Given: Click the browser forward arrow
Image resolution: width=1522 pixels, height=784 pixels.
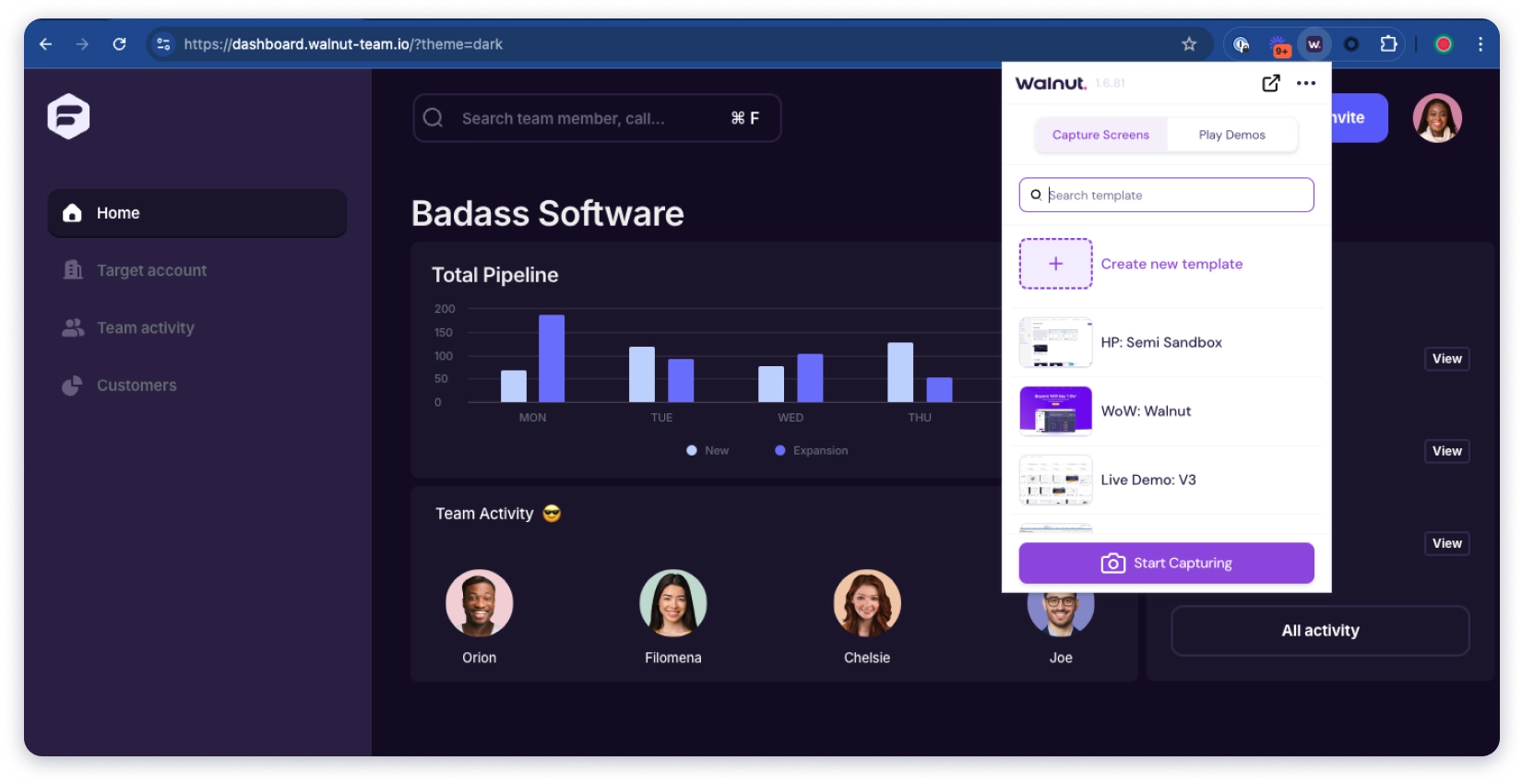Looking at the screenshot, I should (x=82, y=43).
